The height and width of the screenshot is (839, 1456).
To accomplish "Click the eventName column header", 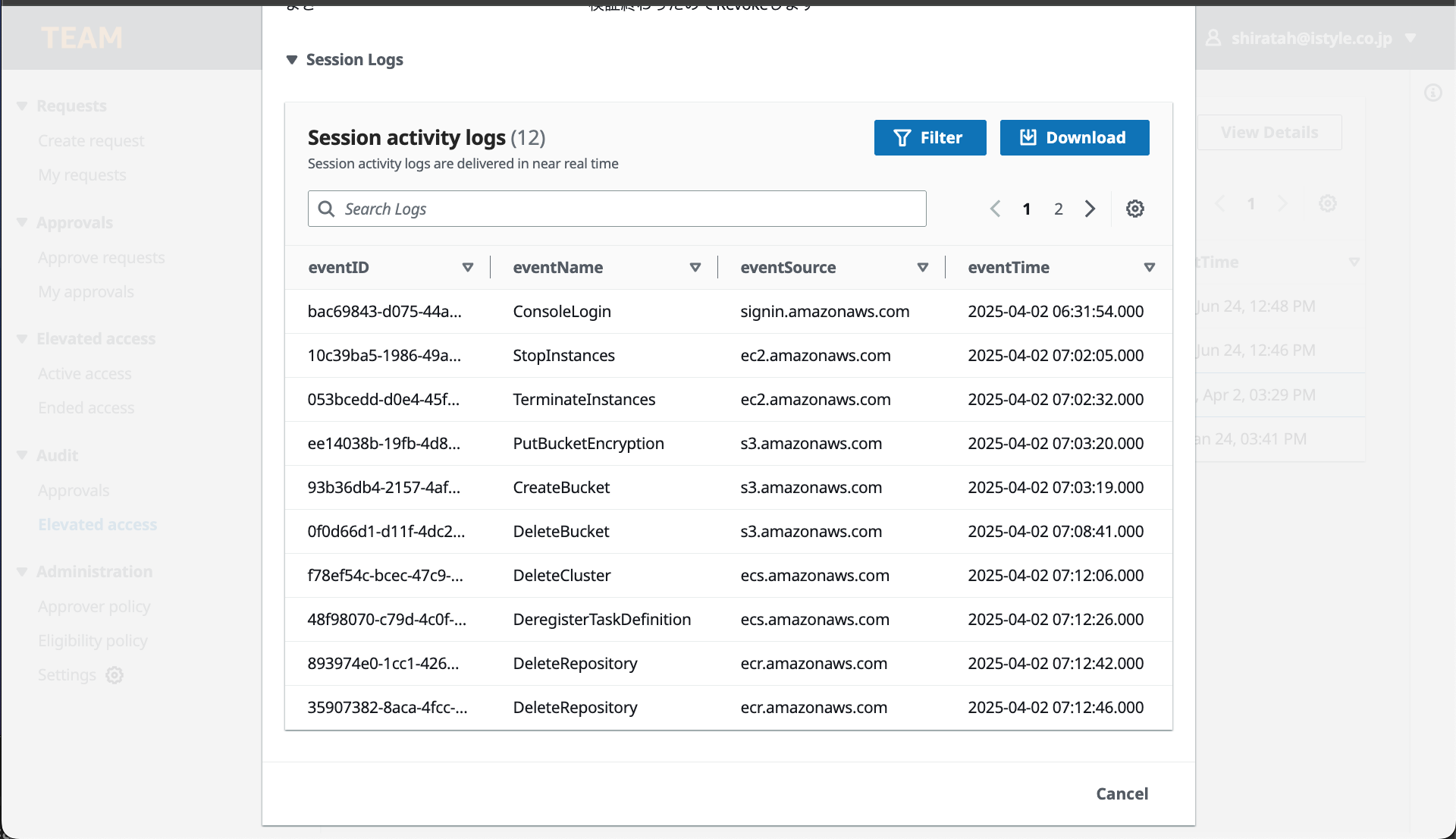I will pyautogui.click(x=558, y=267).
